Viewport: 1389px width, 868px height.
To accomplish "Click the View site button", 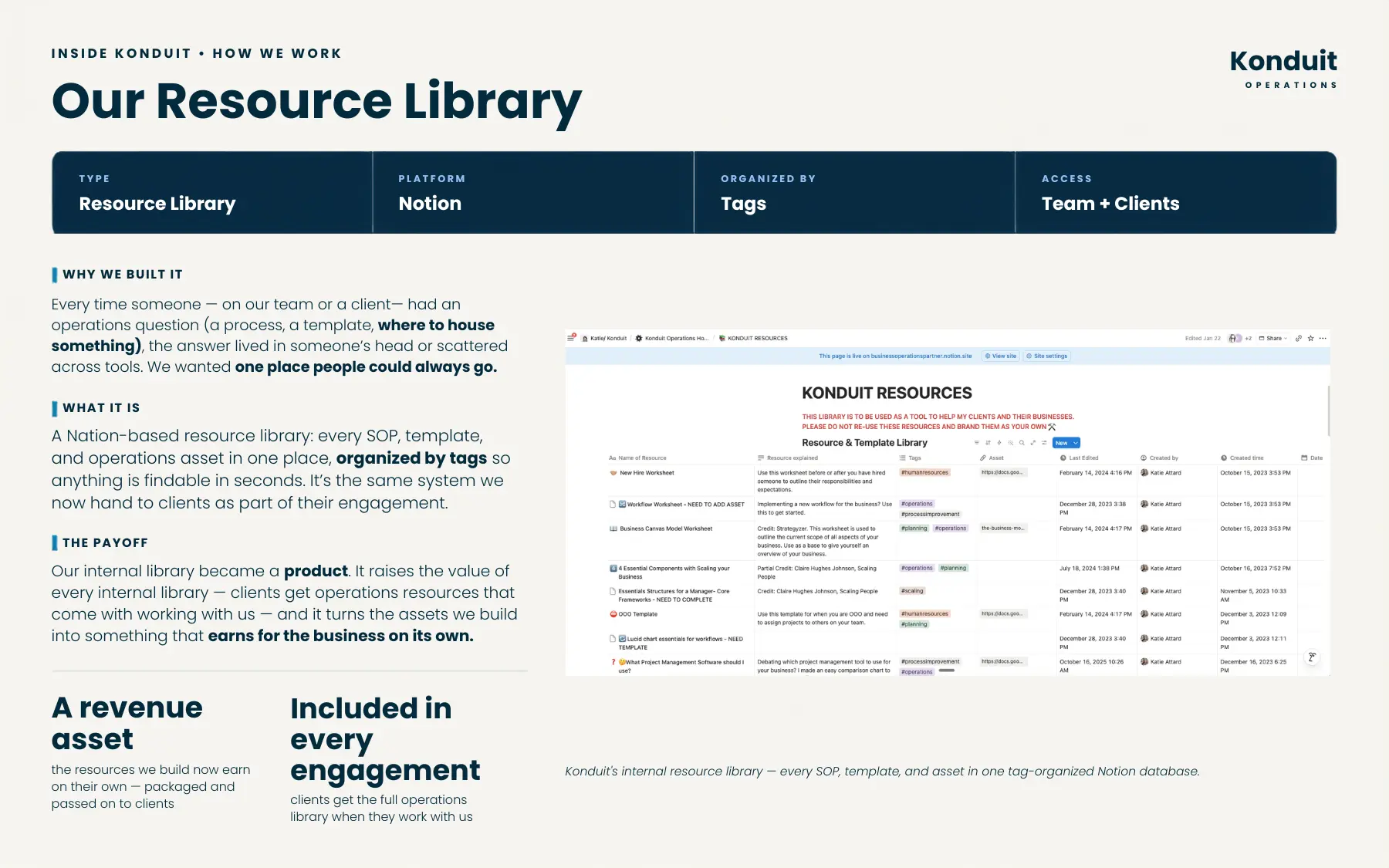I will point(1001,356).
